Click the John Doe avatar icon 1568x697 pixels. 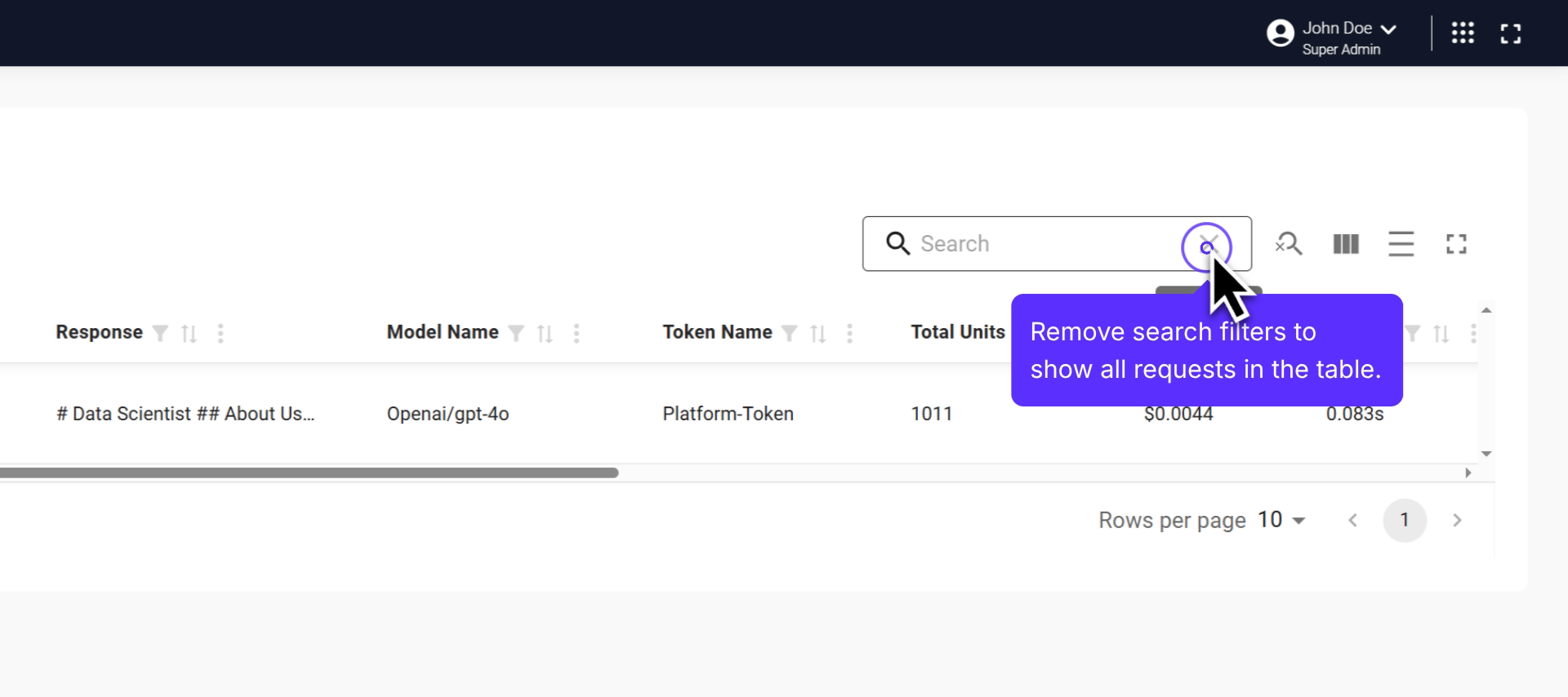(x=1280, y=33)
